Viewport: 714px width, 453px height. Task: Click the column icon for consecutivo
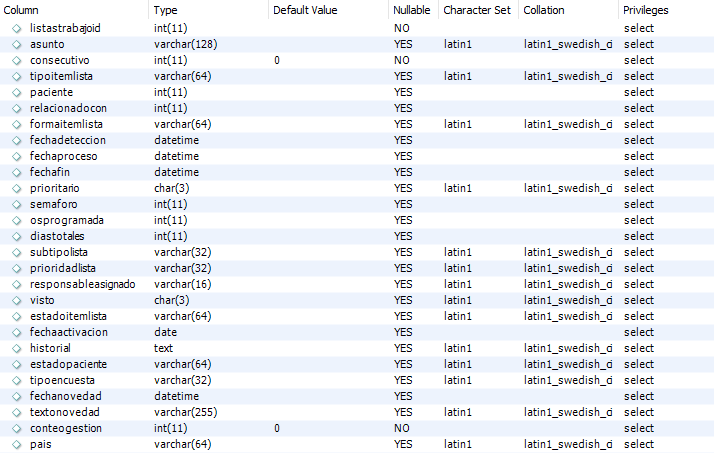(17, 61)
